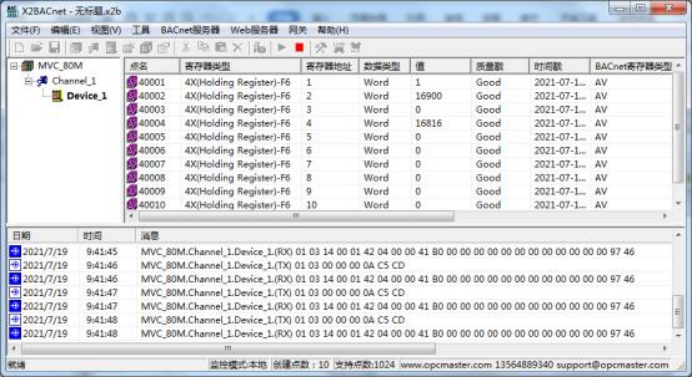Sort by the 寄存器地址 column header
This screenshot has width=692, height=378.
(330, 66)
